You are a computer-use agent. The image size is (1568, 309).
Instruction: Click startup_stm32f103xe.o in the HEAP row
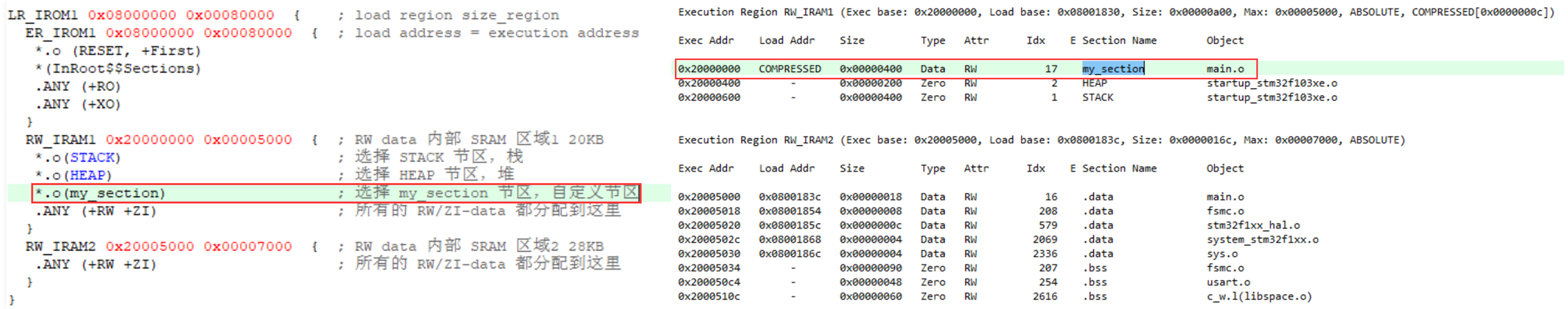tap(1271, 83)
